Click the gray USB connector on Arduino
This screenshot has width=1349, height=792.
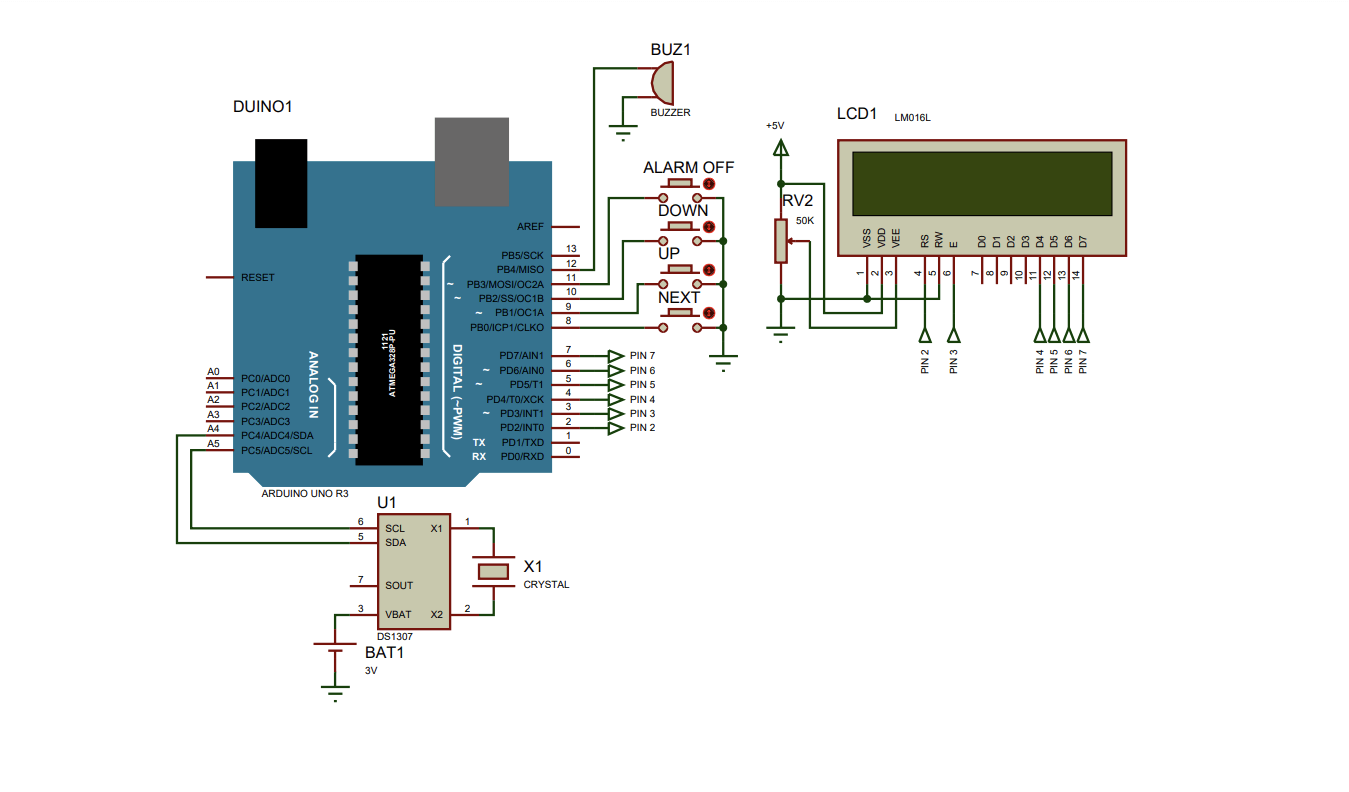click(x=471, y=162)
